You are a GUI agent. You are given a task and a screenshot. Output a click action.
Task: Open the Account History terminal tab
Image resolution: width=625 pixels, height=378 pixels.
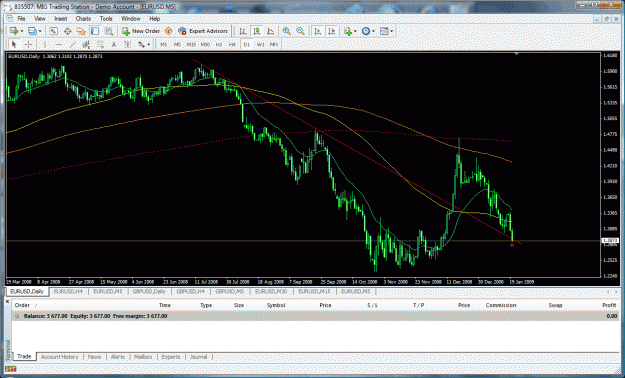point(60,357)
